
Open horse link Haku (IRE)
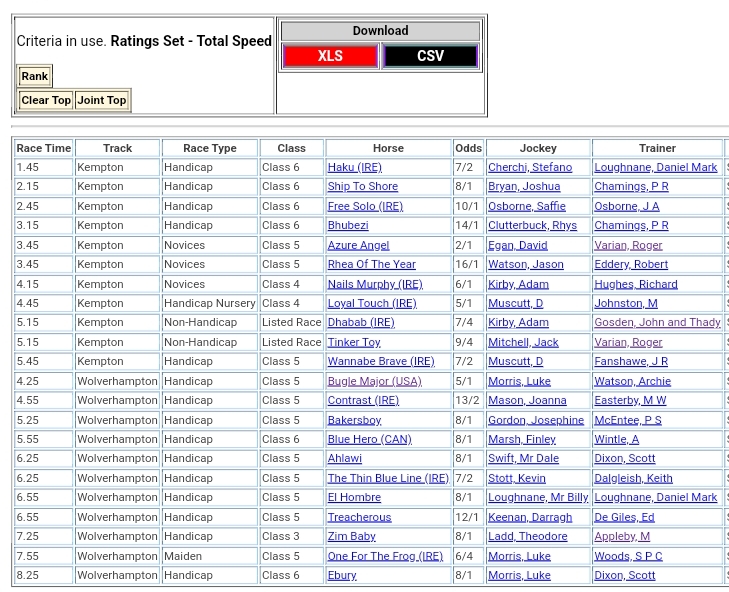coord(354,168)
